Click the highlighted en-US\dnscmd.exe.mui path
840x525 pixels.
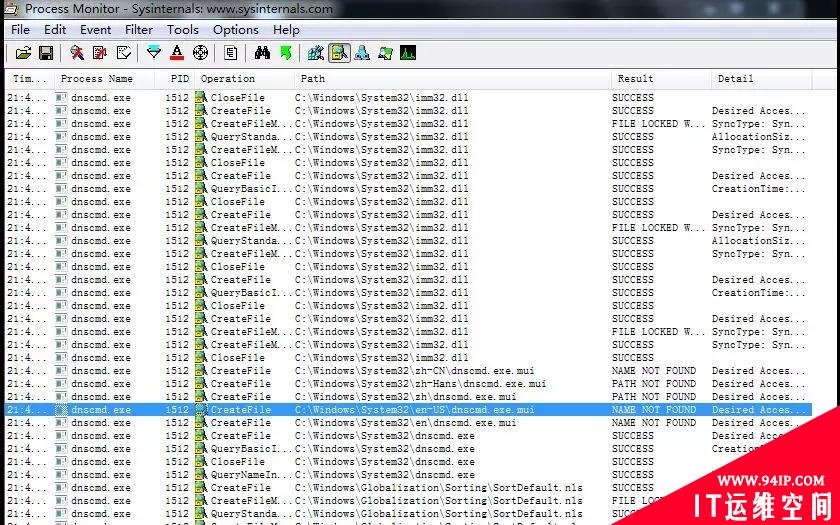415,410
